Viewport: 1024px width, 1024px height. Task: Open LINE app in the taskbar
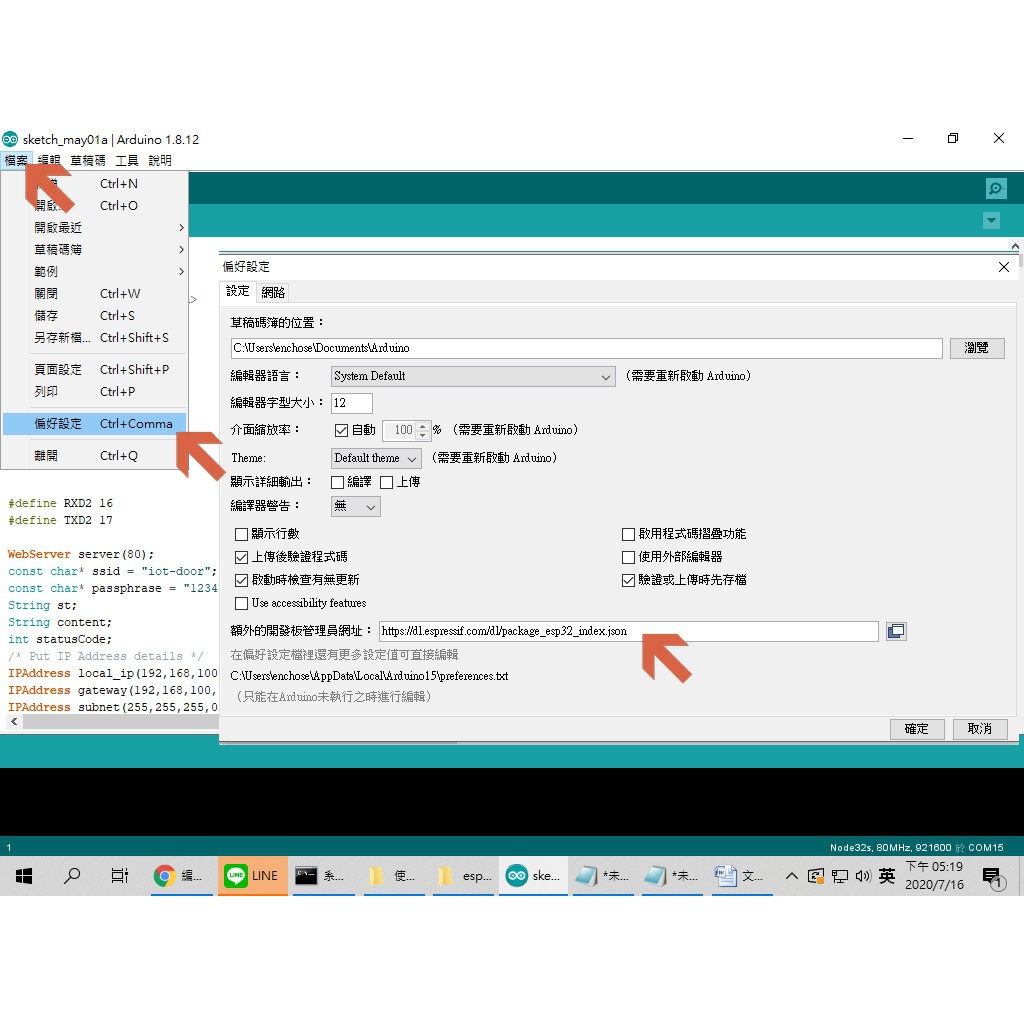(253, 876)
